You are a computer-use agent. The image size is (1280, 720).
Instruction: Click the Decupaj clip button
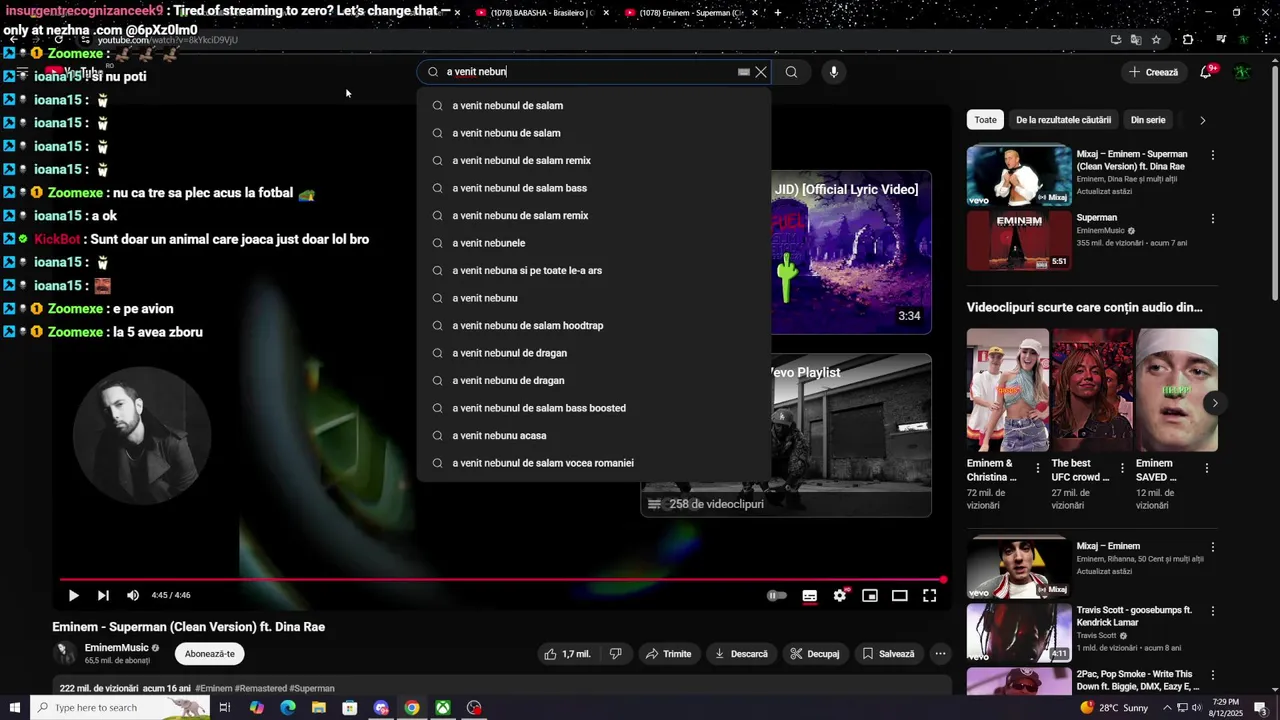(814, 654)
